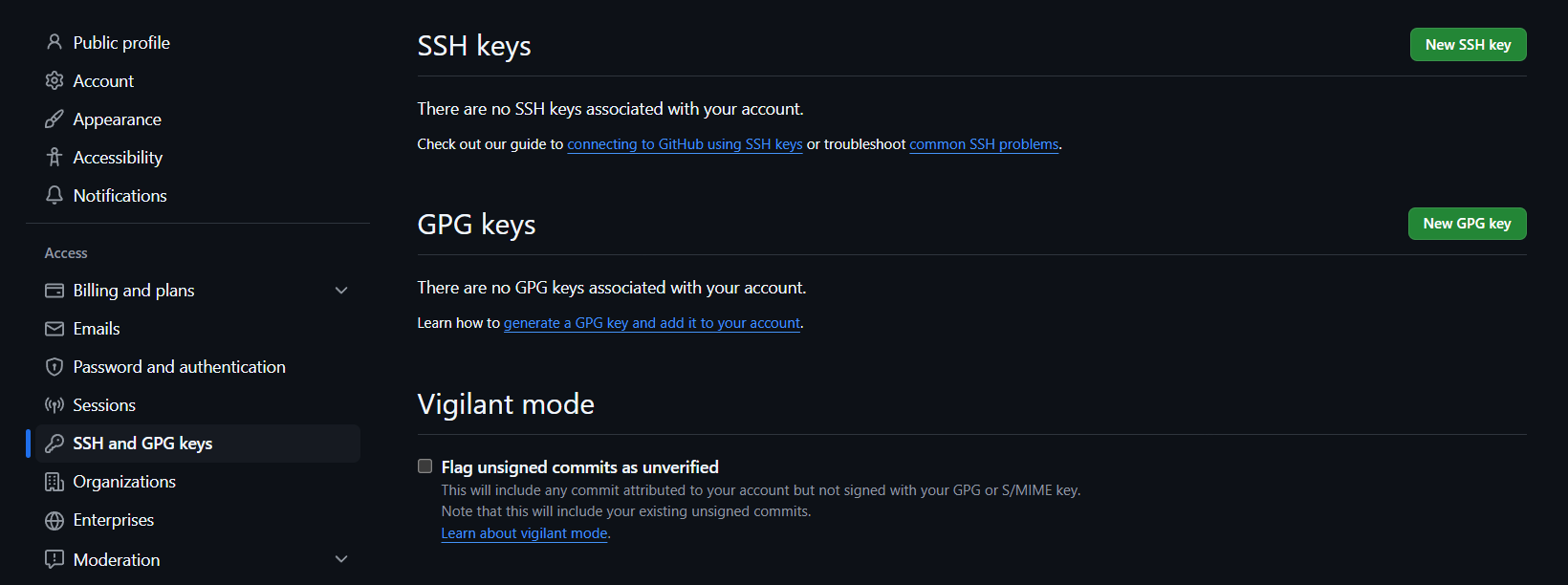Screen dimensions: 1568x585
Task: Click the person icon beside Public profile
Action: (54, 42)
